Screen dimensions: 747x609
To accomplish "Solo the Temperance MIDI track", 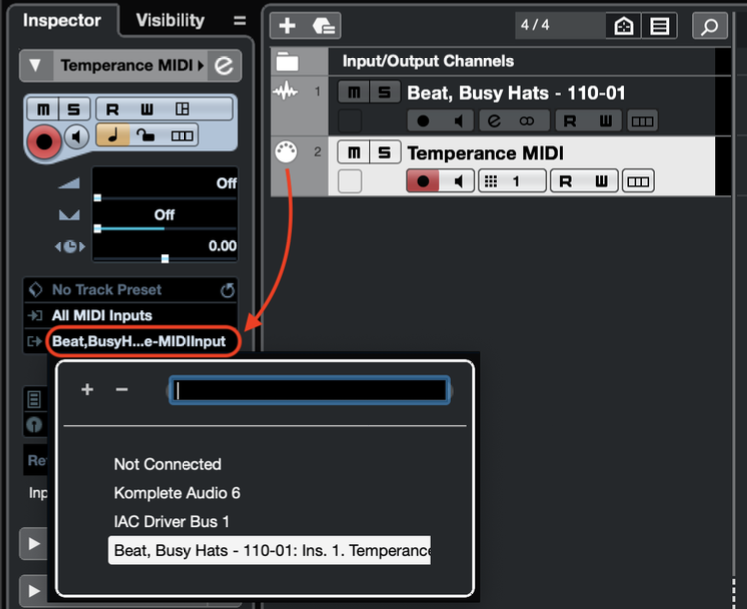I will pos(384,153).
